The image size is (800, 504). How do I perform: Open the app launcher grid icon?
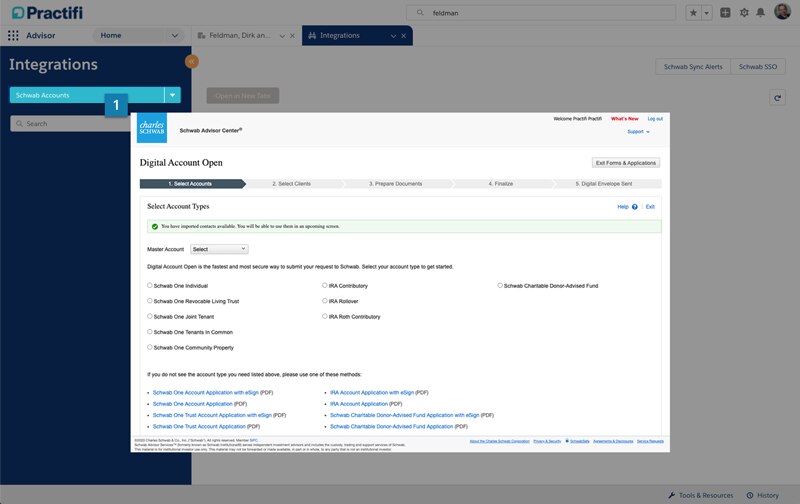14,35
